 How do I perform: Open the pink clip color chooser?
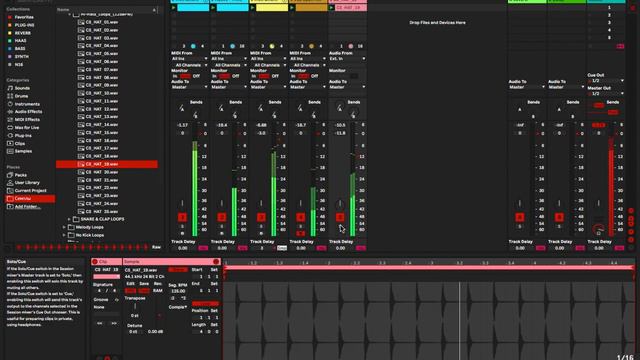tap(107, 276)
